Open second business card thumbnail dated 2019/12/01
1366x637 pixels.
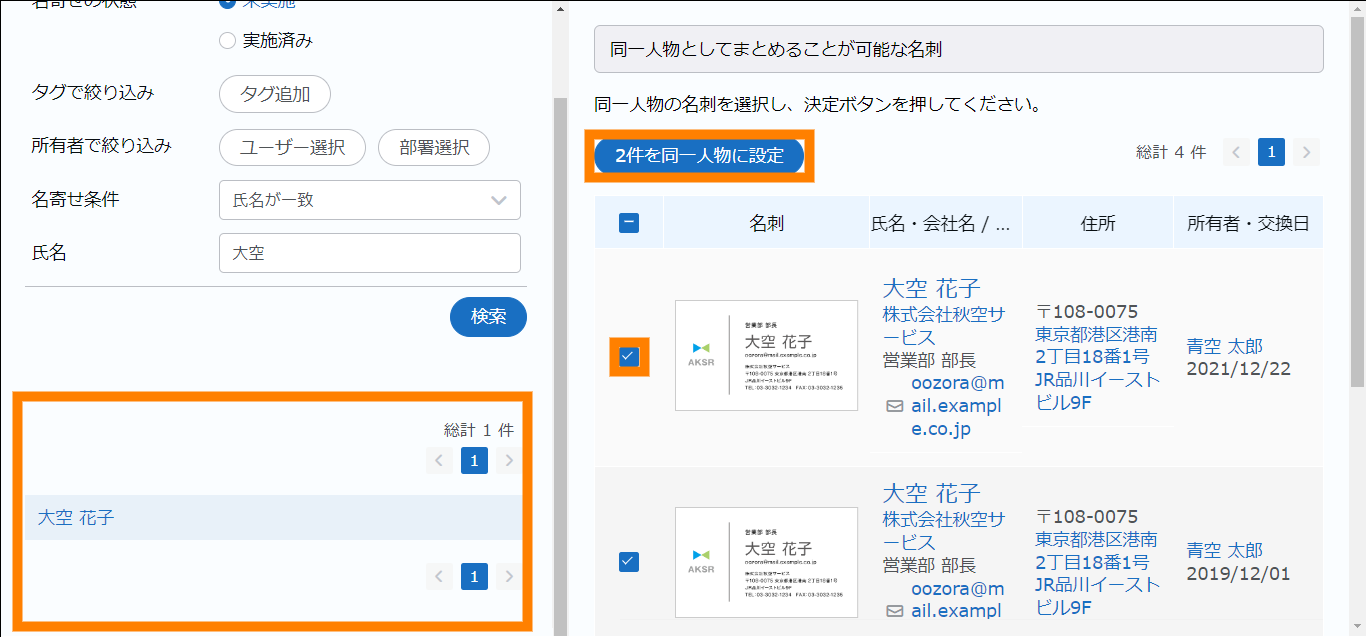tap(766, 562)
